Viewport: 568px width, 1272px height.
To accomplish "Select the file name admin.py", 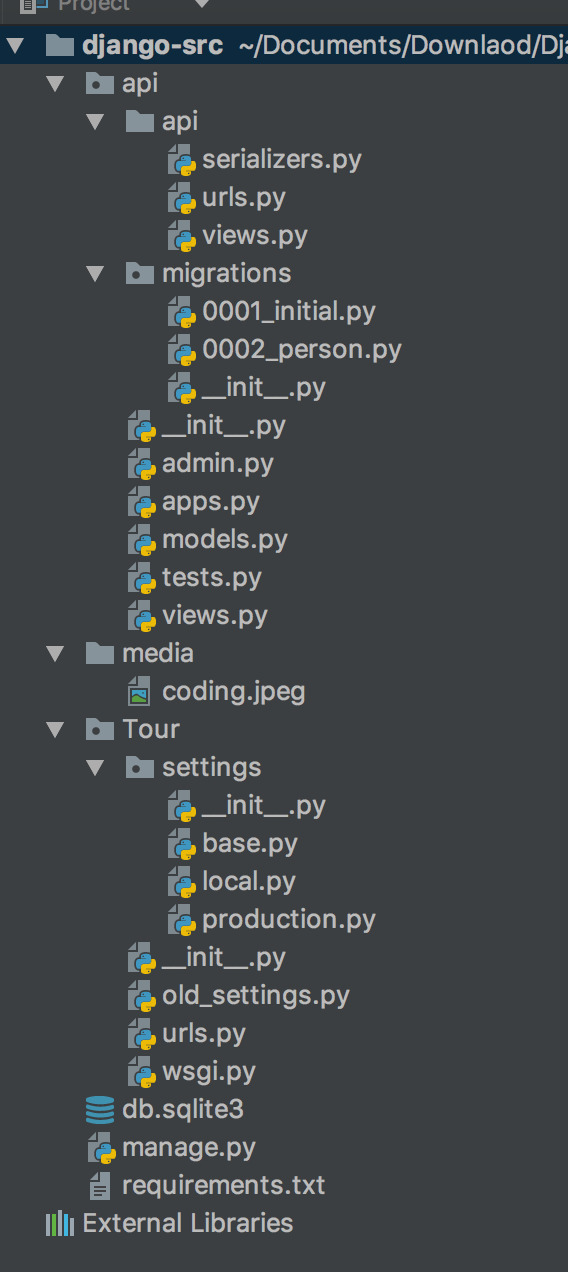I will click(218, 464).
